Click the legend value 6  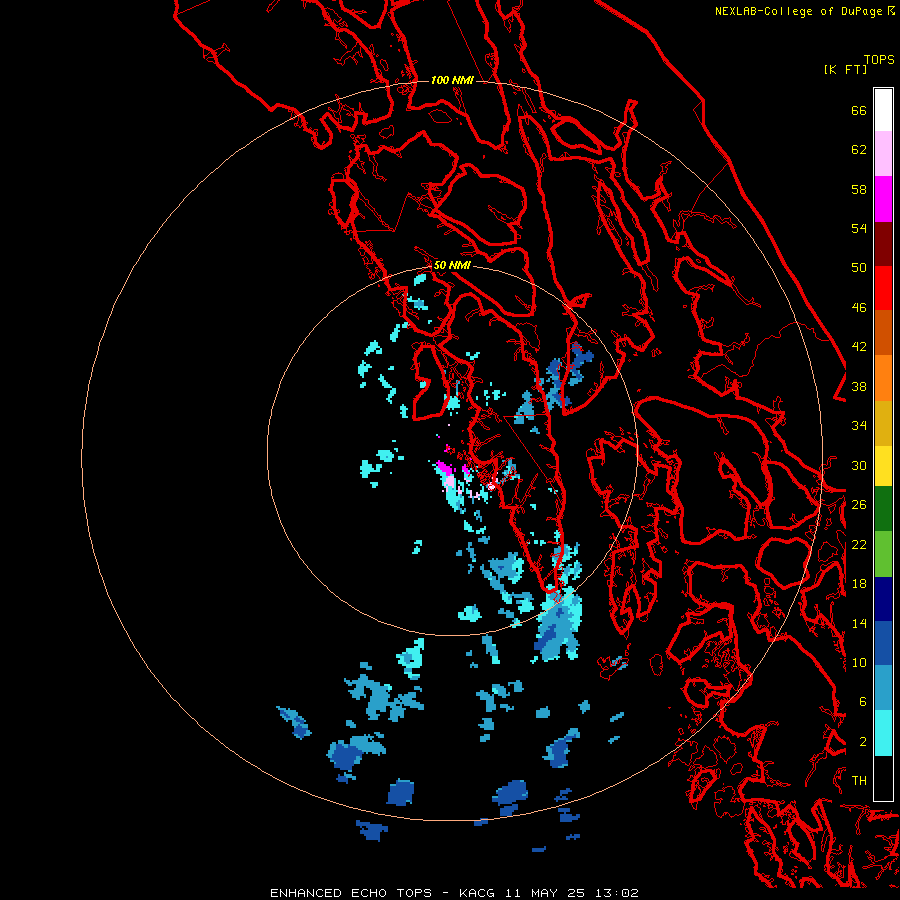pos(863,701)
